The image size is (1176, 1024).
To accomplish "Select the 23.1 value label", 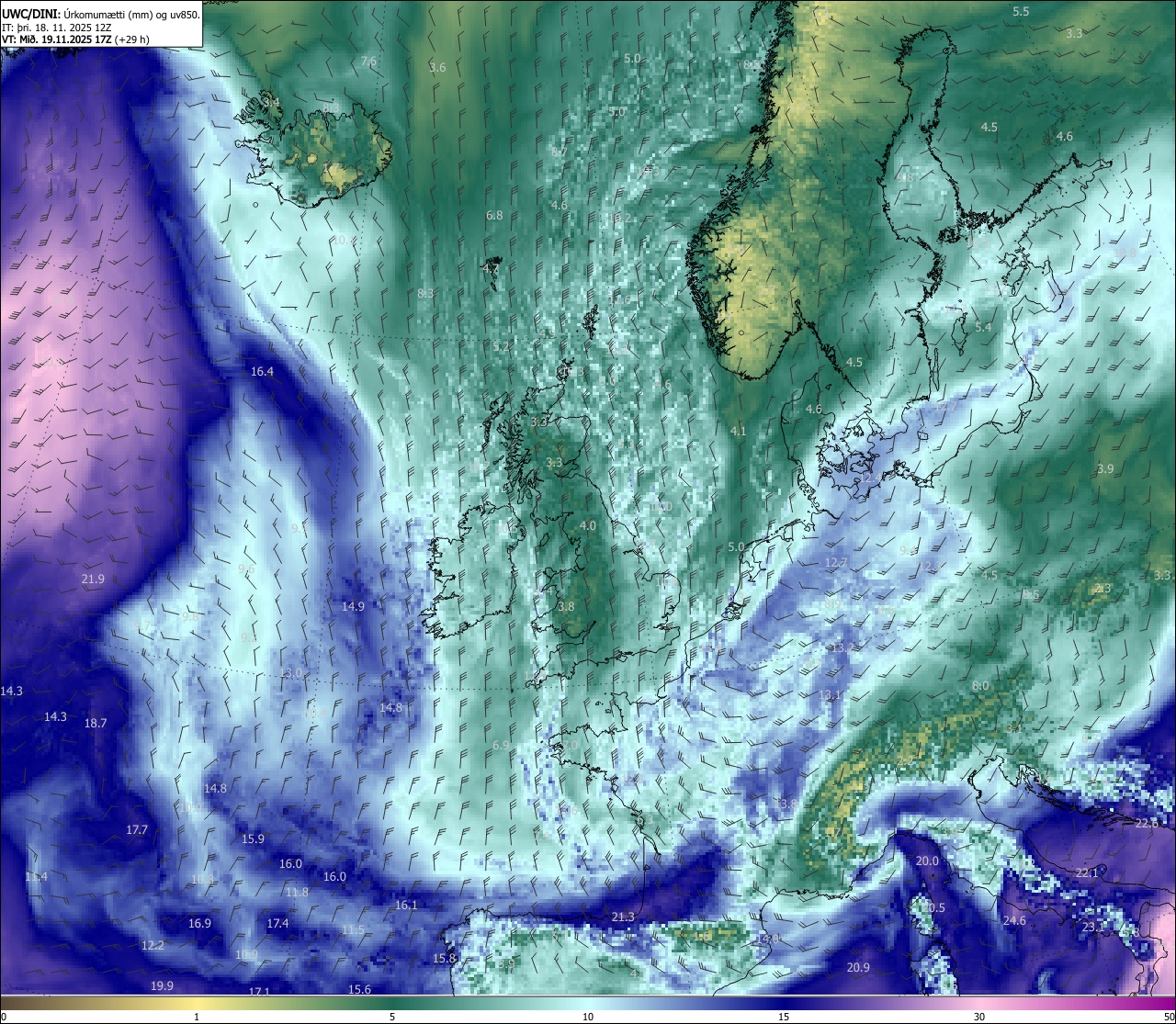I will point(1093,928).
